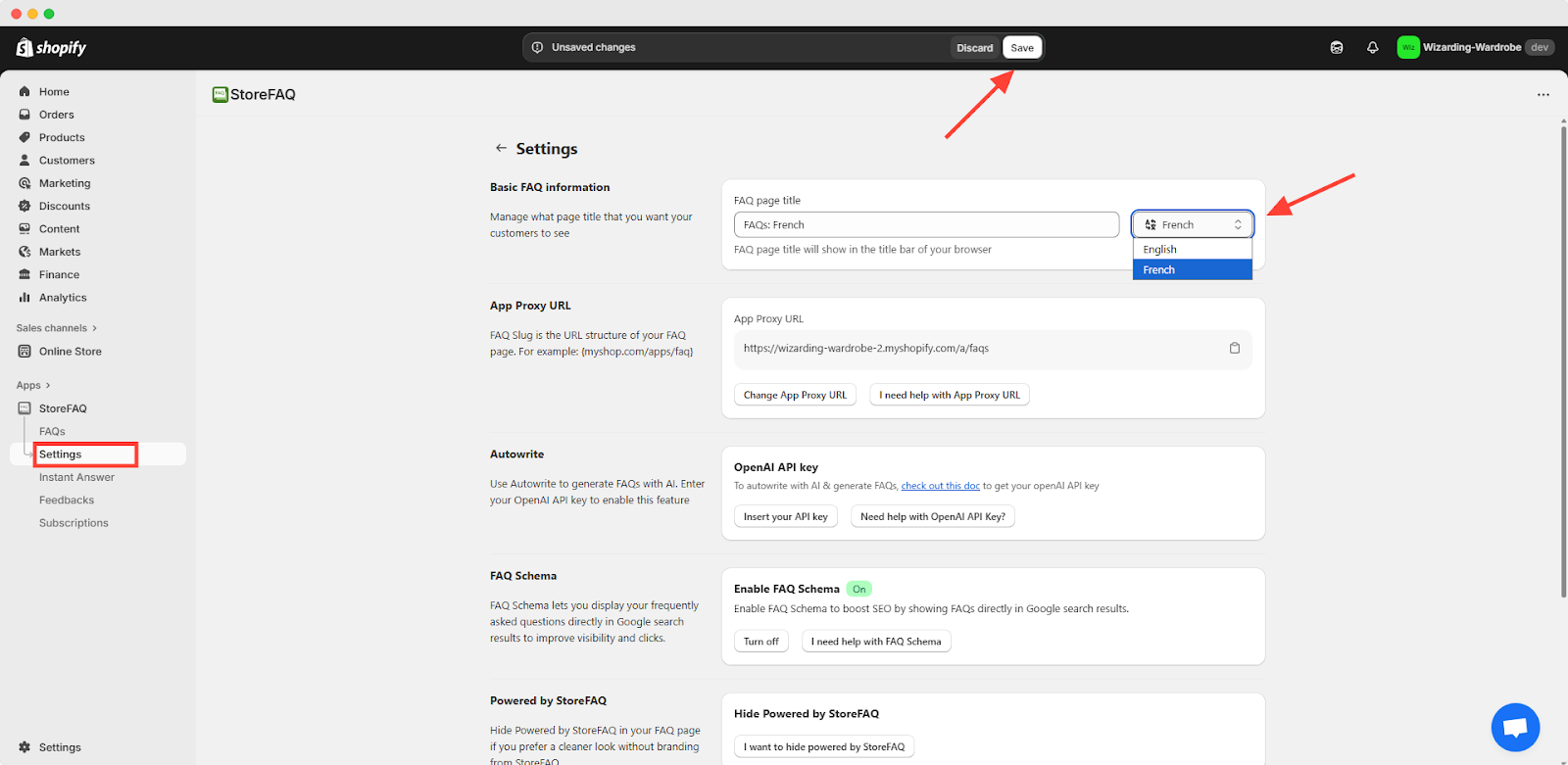Open the check out this doc link
Viewport: 1568px width, 765px height.
[x=940, y=486]
